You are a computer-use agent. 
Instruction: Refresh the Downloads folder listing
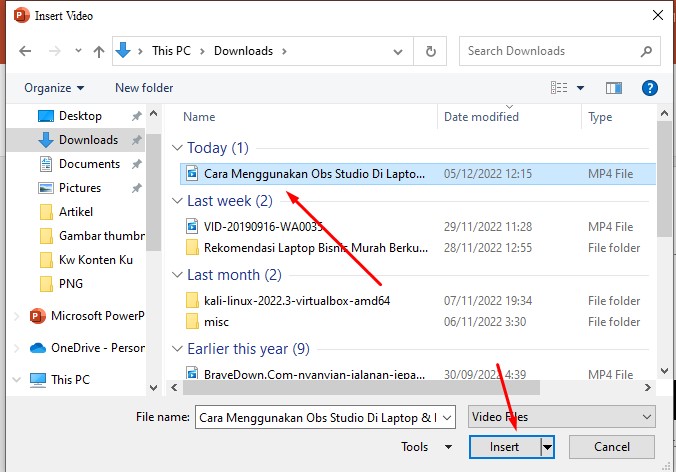(430, 51)
